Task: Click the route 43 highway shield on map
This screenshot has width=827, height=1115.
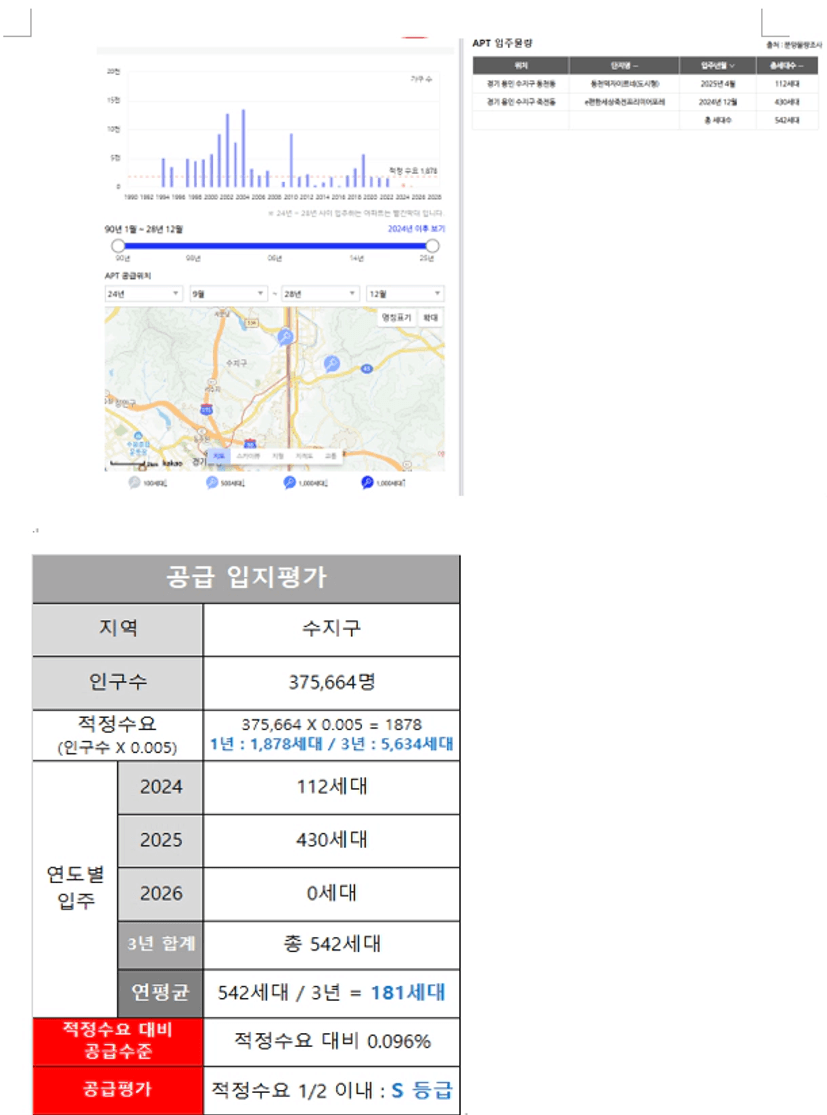Action: tap(366, 368)
